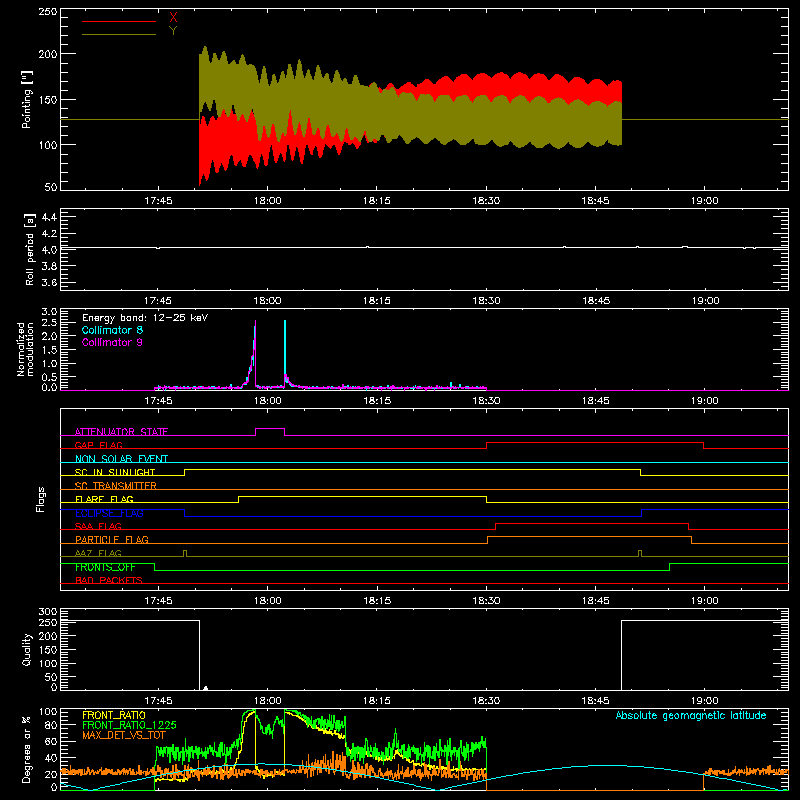800x800 pixels.
Task: Click the 'Energy band: 12-25 keV' label
Action: (x=145, y=318)
